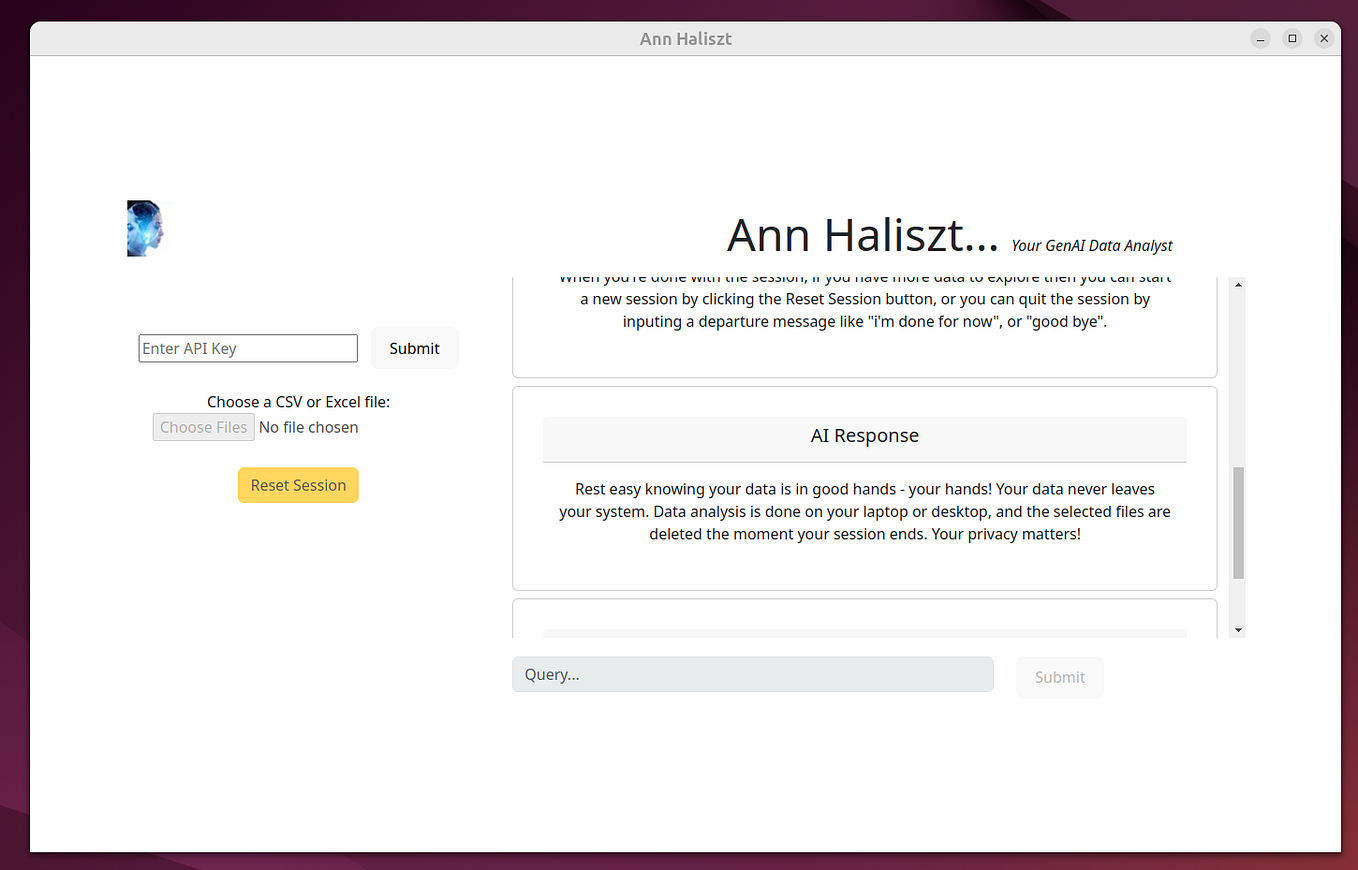Screen dimensions: 1358x870
Task: Click the No file chosen label
Action: pos(308,427)
